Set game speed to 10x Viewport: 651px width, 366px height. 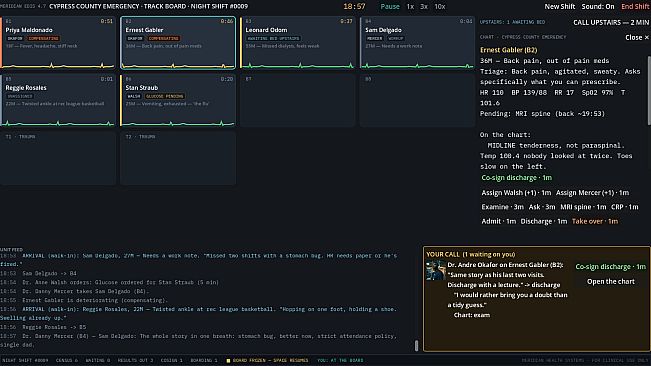coord(440,7)
